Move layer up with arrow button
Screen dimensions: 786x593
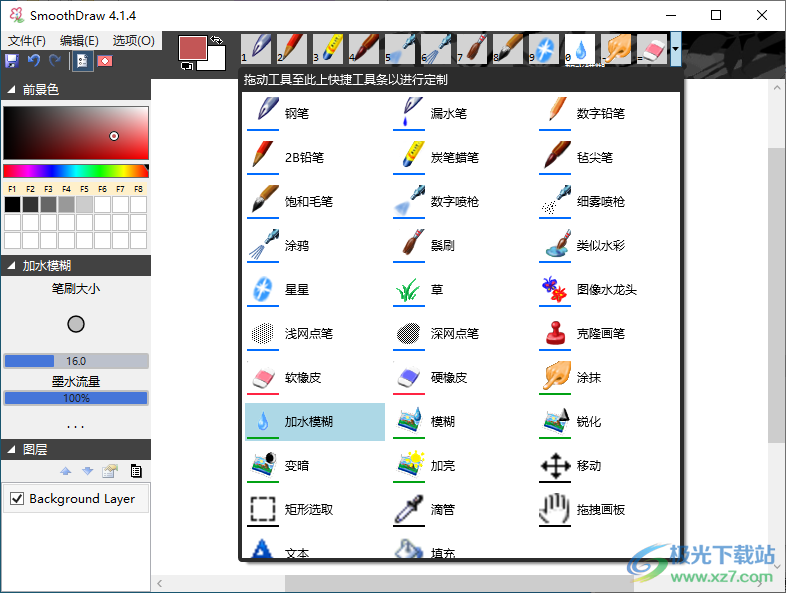coord(66,471)
